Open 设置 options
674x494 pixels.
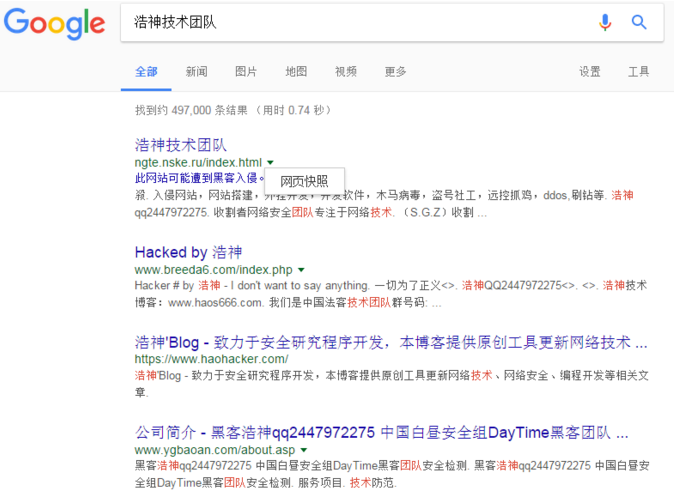(x=590, y=71)
